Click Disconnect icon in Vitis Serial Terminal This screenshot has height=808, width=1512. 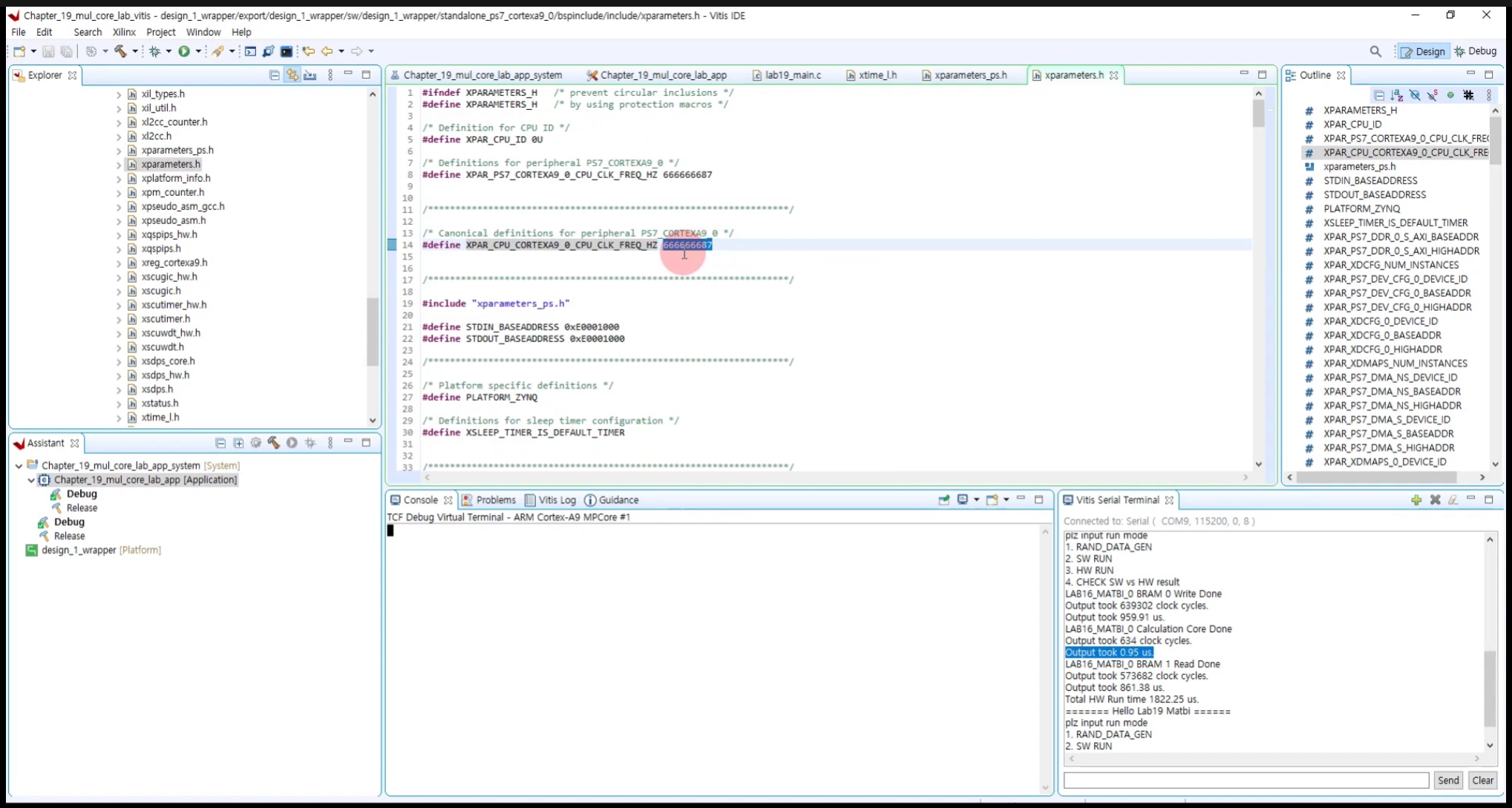tap(1435, 500)
